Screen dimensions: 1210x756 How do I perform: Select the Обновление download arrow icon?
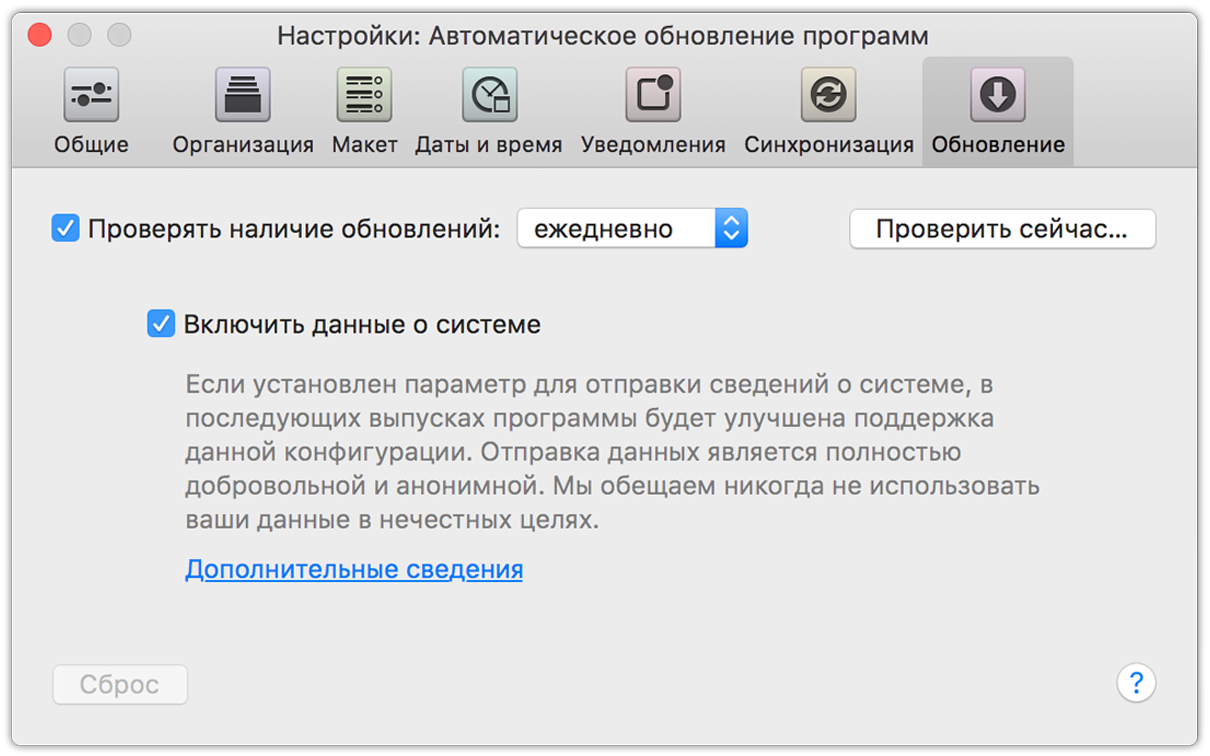click(998, 95)
